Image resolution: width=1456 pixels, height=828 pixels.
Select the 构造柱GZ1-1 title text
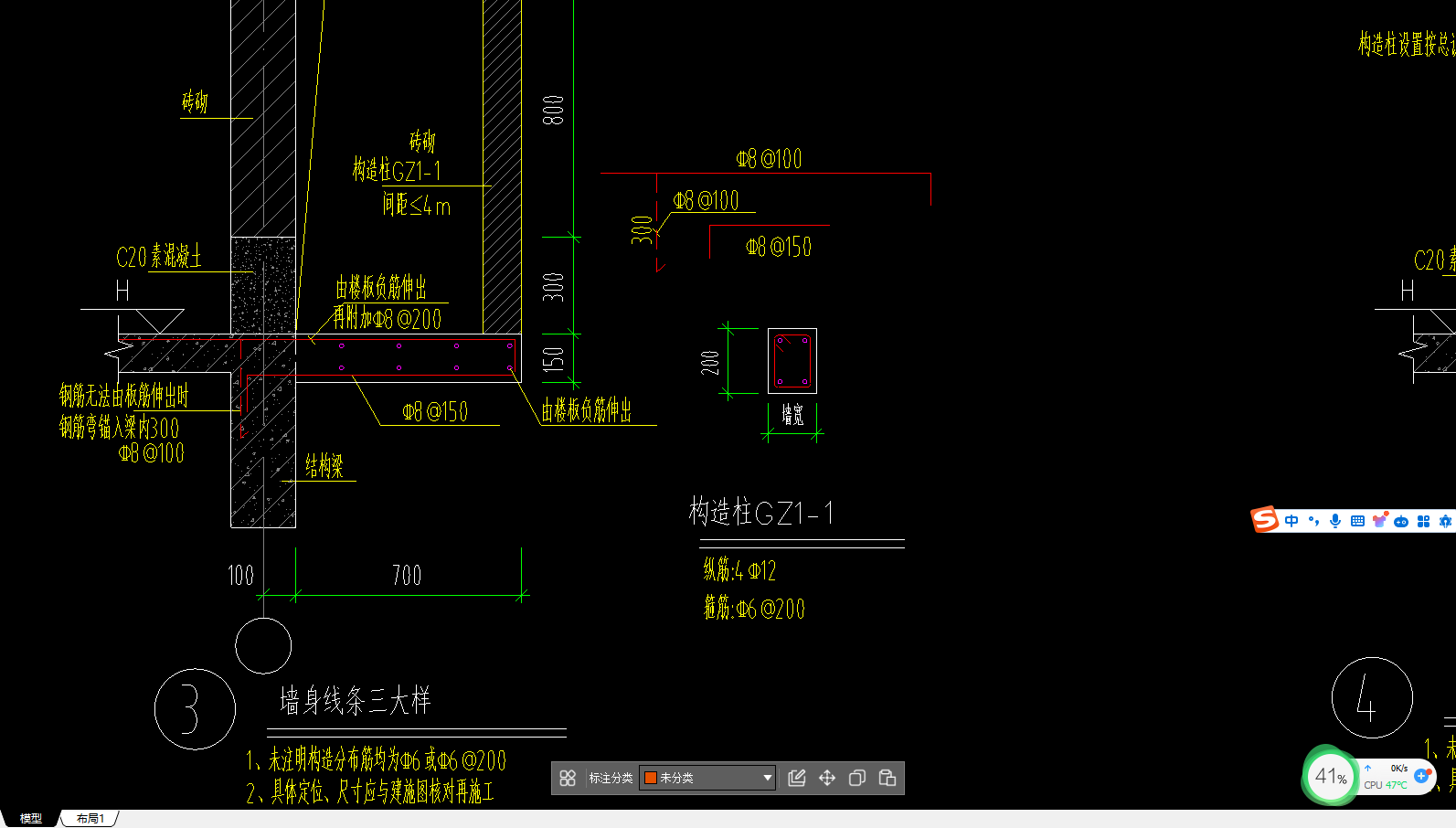(761, 512)
